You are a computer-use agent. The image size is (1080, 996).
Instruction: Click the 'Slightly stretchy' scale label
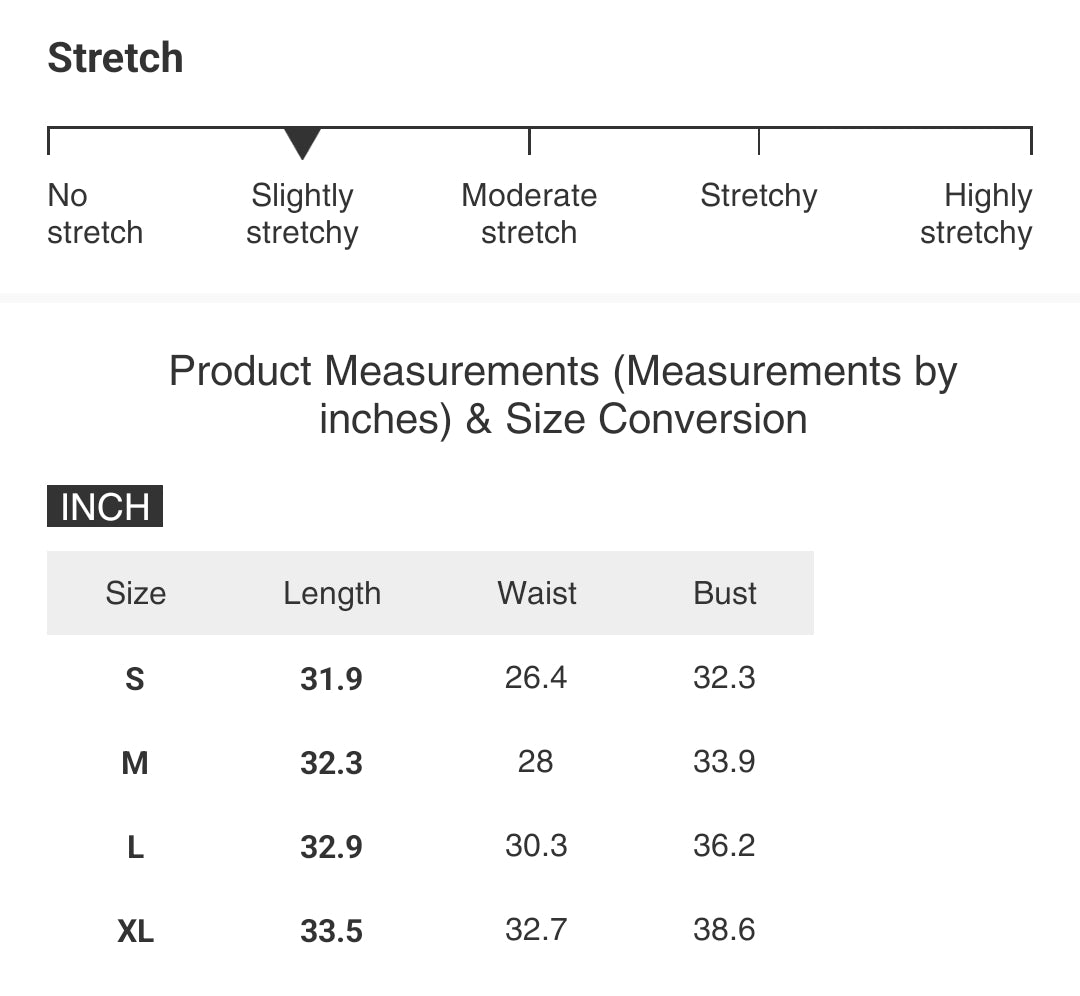(x=302, y=214)
